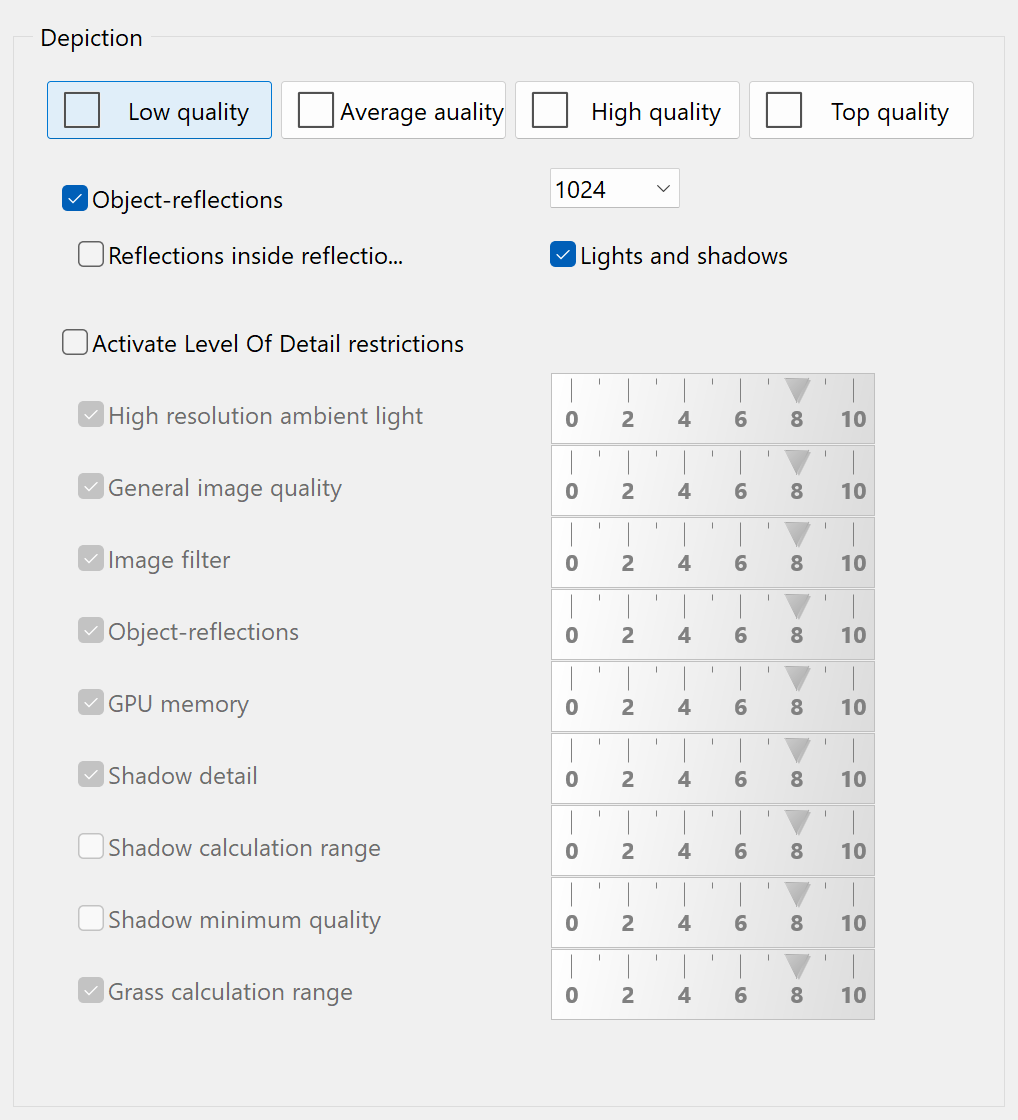Image resolution: width=1018 pixels, height=1120 pixels.
Task: Select the Low quality preset button
Action: coord(159,110)
